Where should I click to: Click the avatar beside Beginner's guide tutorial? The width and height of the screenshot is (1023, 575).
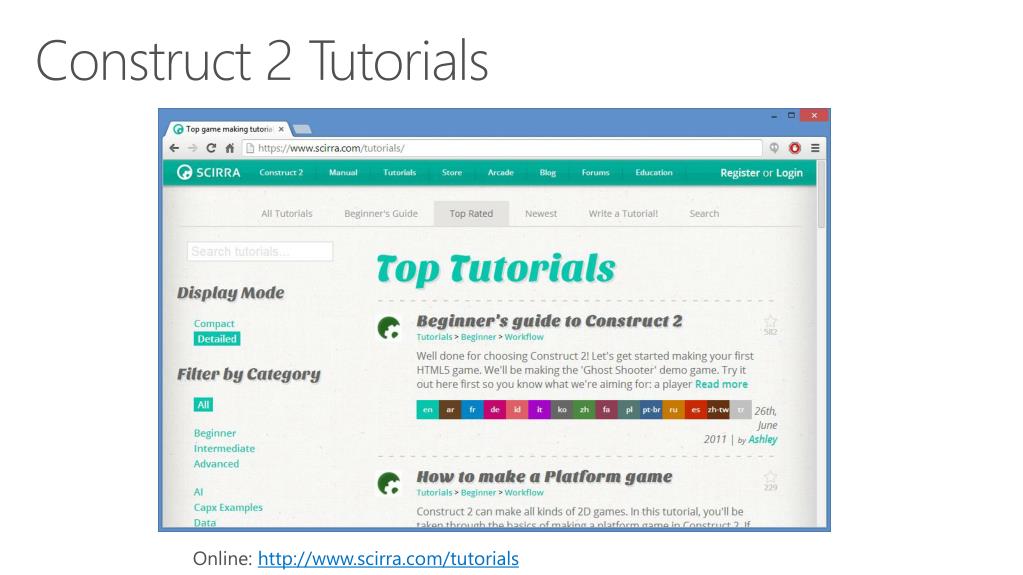(x=389, y=328)
